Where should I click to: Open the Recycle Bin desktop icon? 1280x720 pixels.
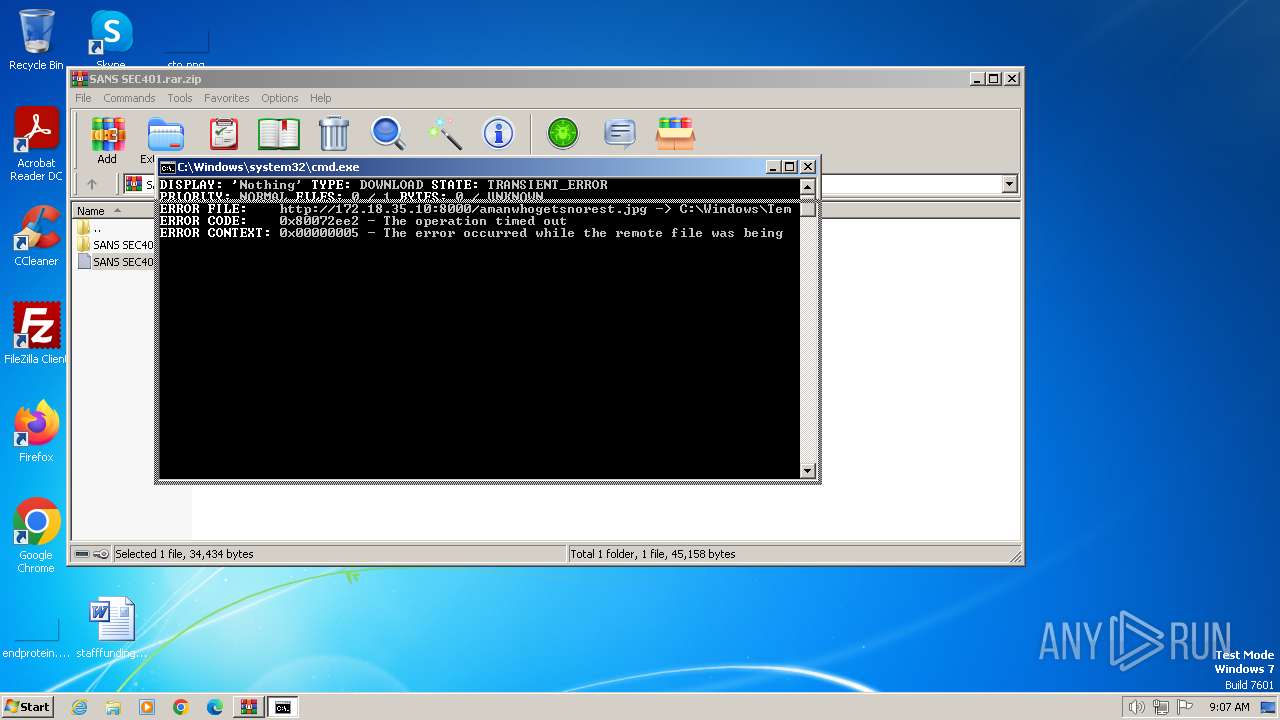tap(36, 40)
